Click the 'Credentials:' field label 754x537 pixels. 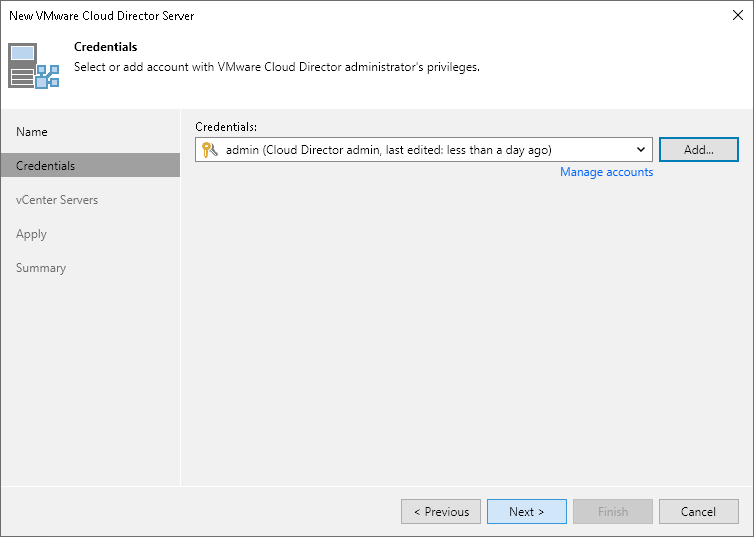226,127
